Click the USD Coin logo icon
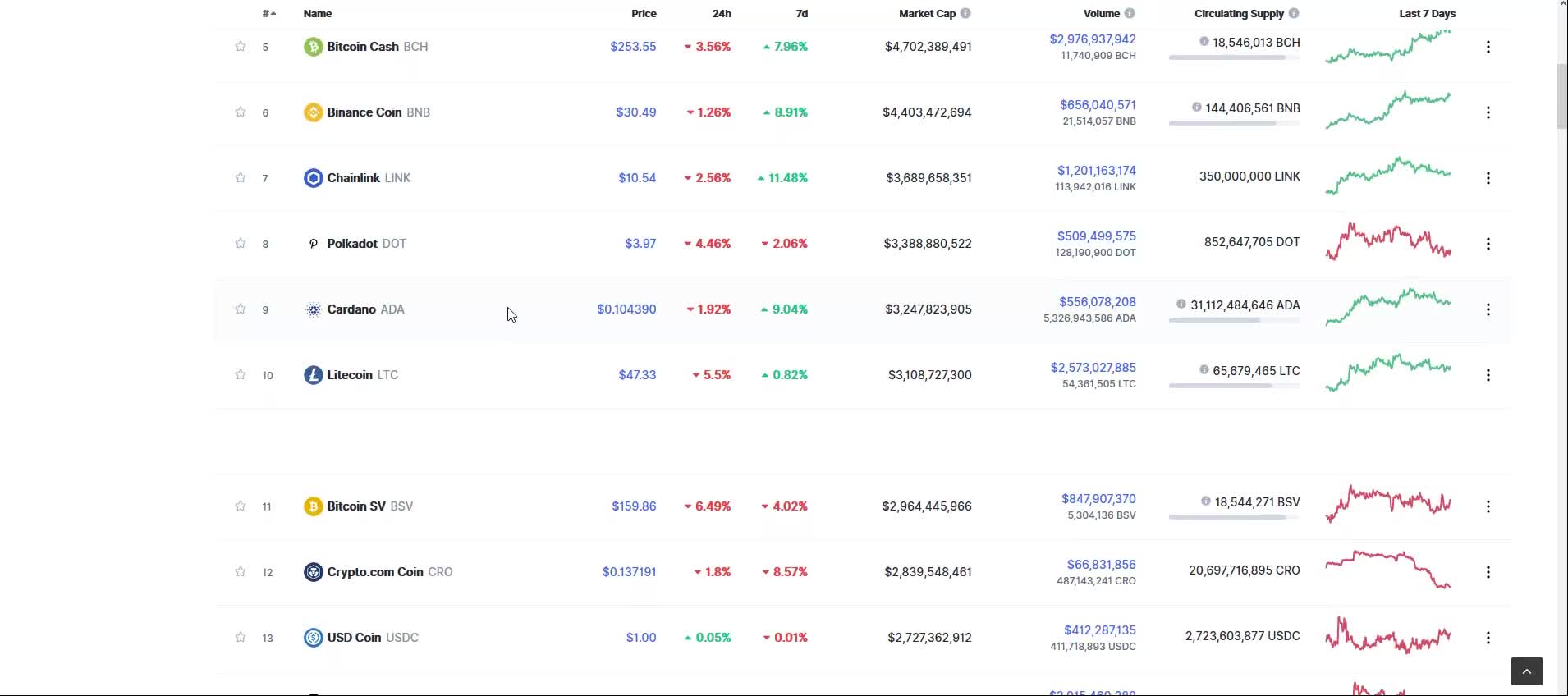 click(x=313, y=638)
